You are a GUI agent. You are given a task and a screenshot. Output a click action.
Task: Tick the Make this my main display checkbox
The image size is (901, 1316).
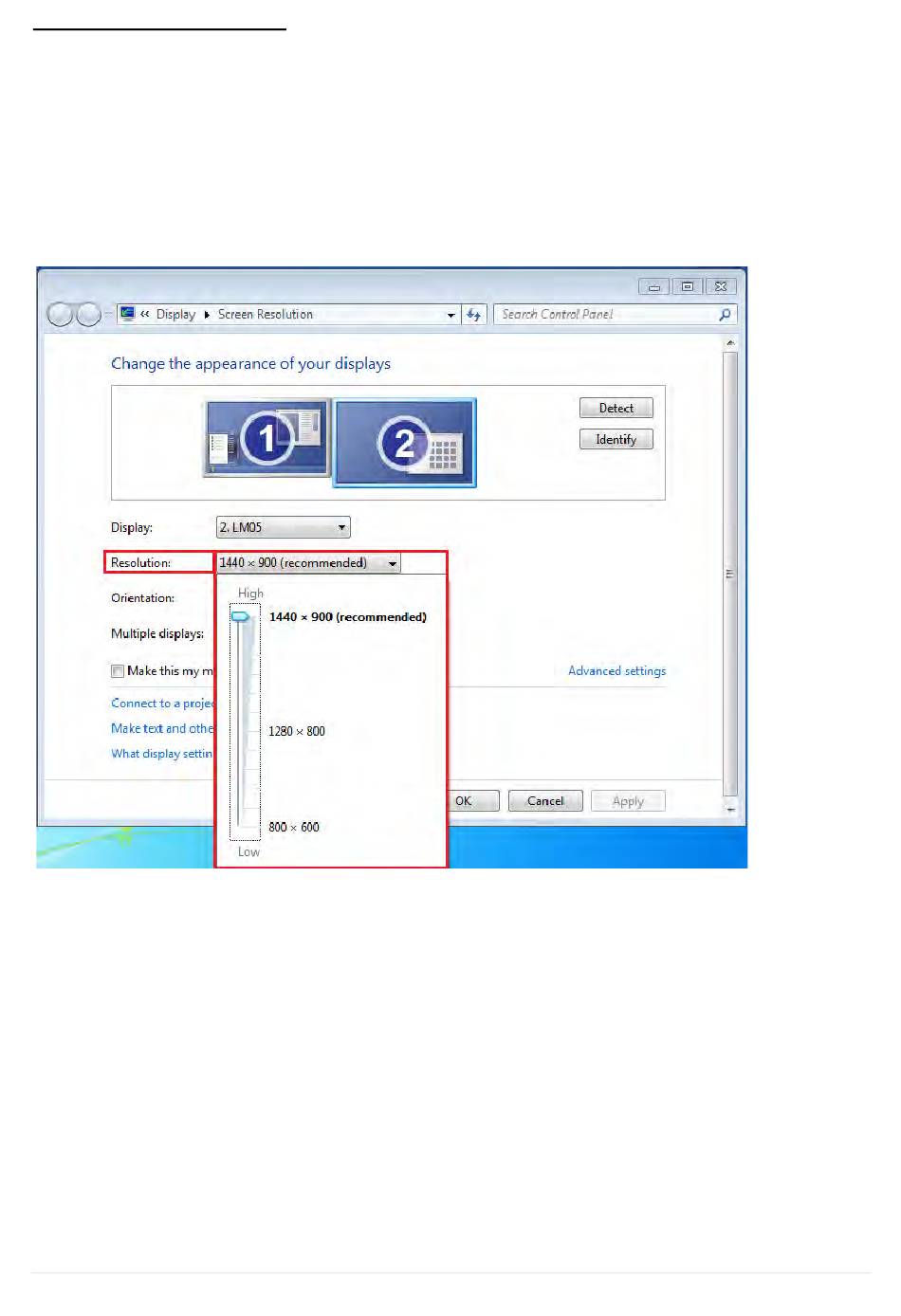pos(118,671)
